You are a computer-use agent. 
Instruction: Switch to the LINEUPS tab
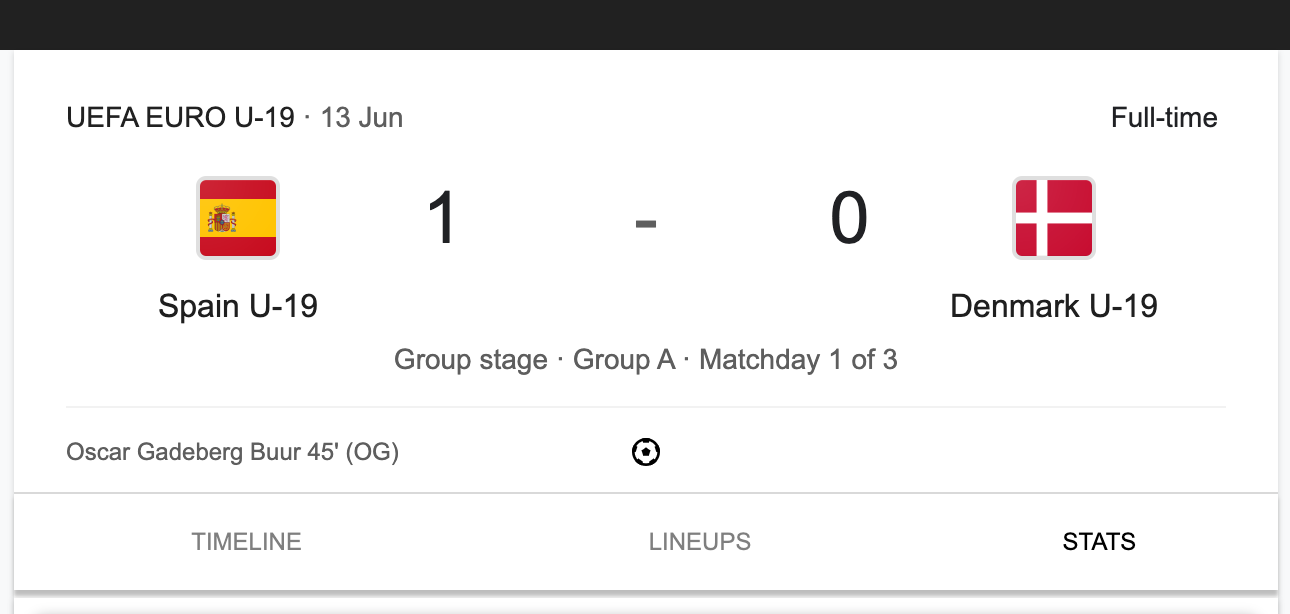pyautogui.click(x=700, y=542)
